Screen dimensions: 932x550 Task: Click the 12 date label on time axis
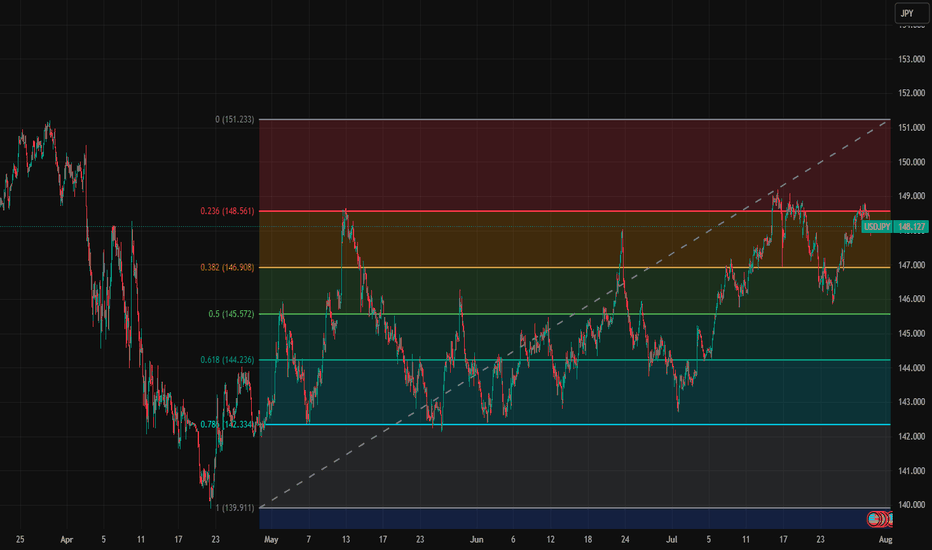tap(550, 539)
